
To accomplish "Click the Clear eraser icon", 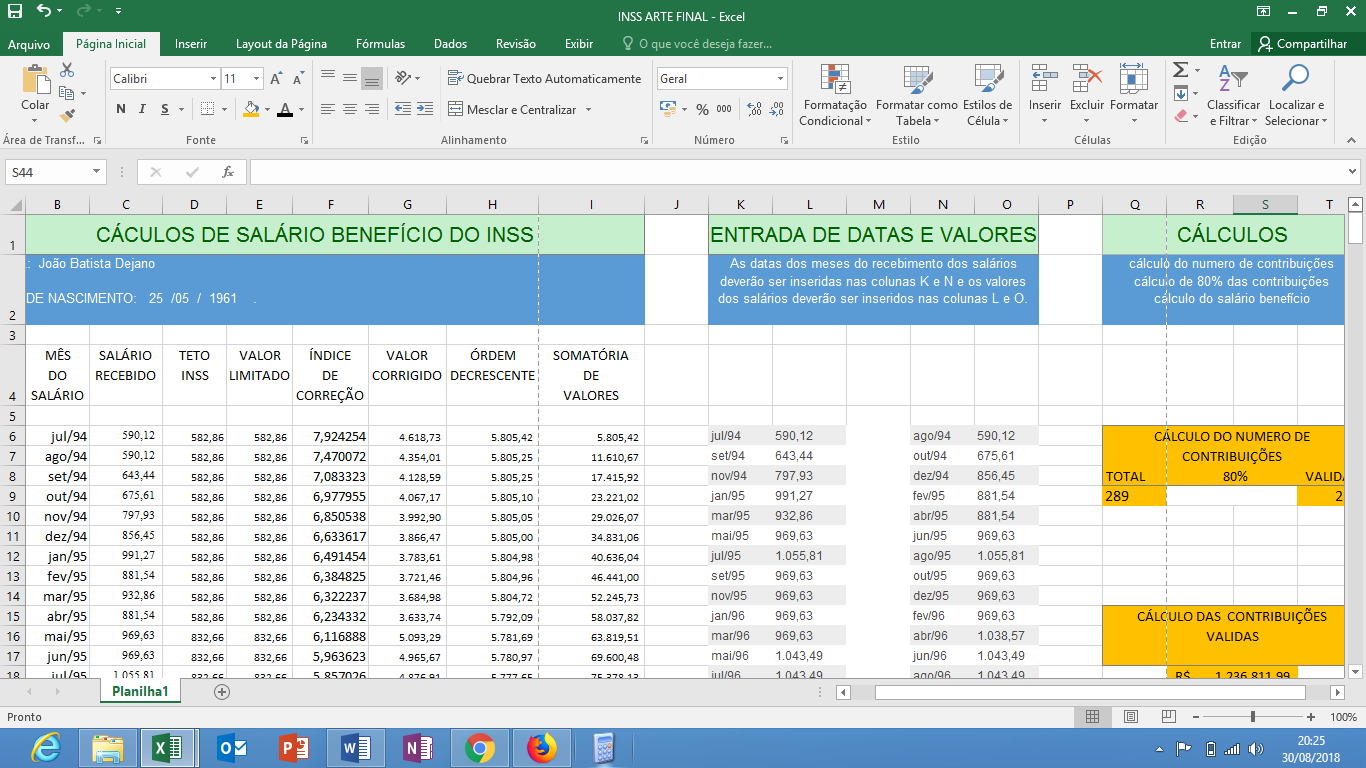I will 1180,116.
